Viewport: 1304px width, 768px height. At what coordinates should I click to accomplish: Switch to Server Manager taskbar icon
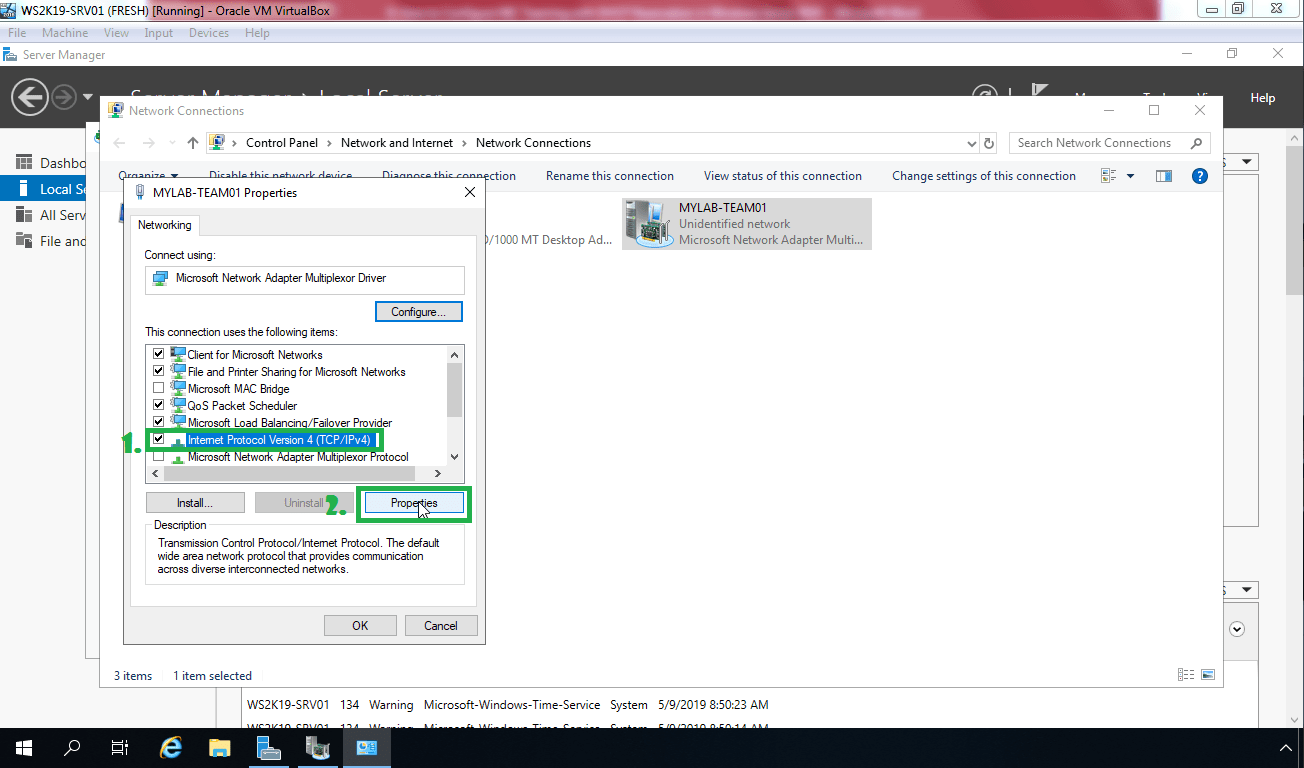pyautogui.click(x=268, y=747)
